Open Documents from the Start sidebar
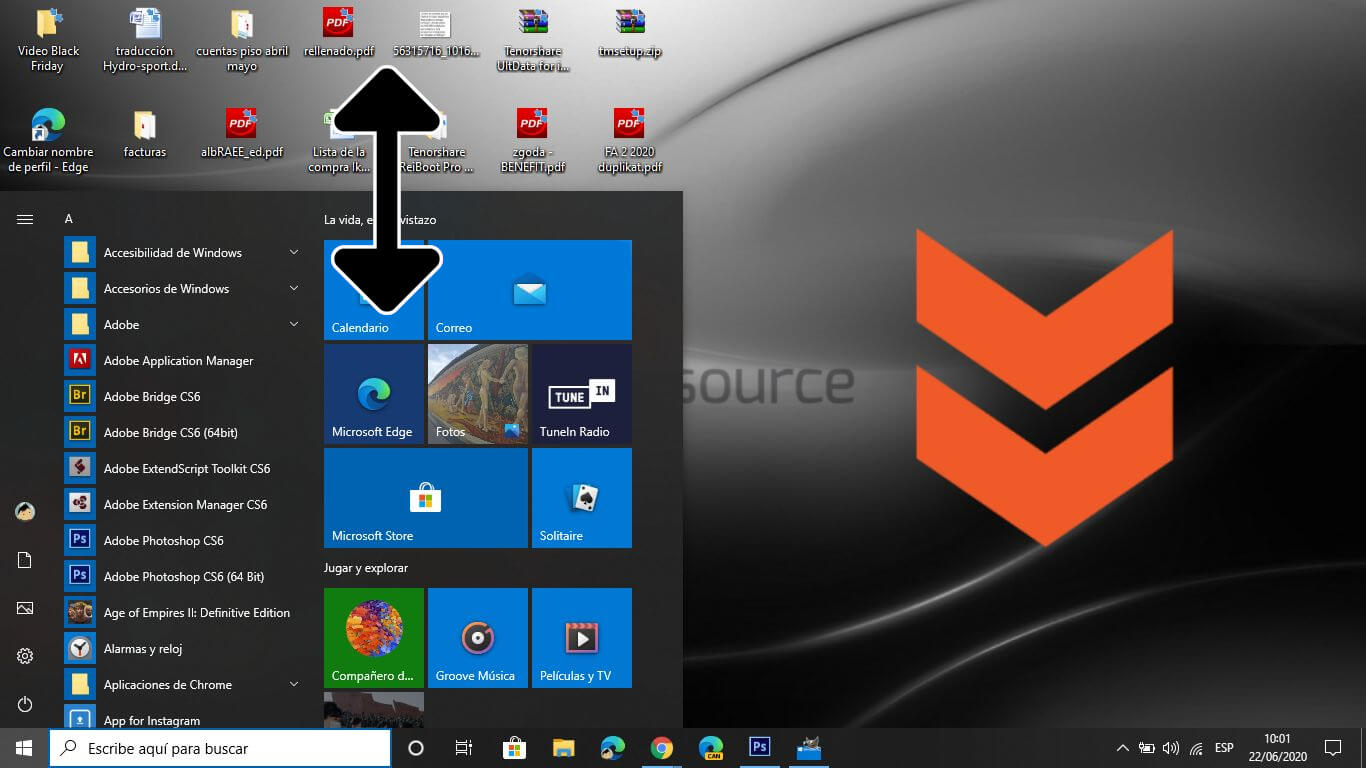This screenshot has width=1366, height=768. point(25,560)
